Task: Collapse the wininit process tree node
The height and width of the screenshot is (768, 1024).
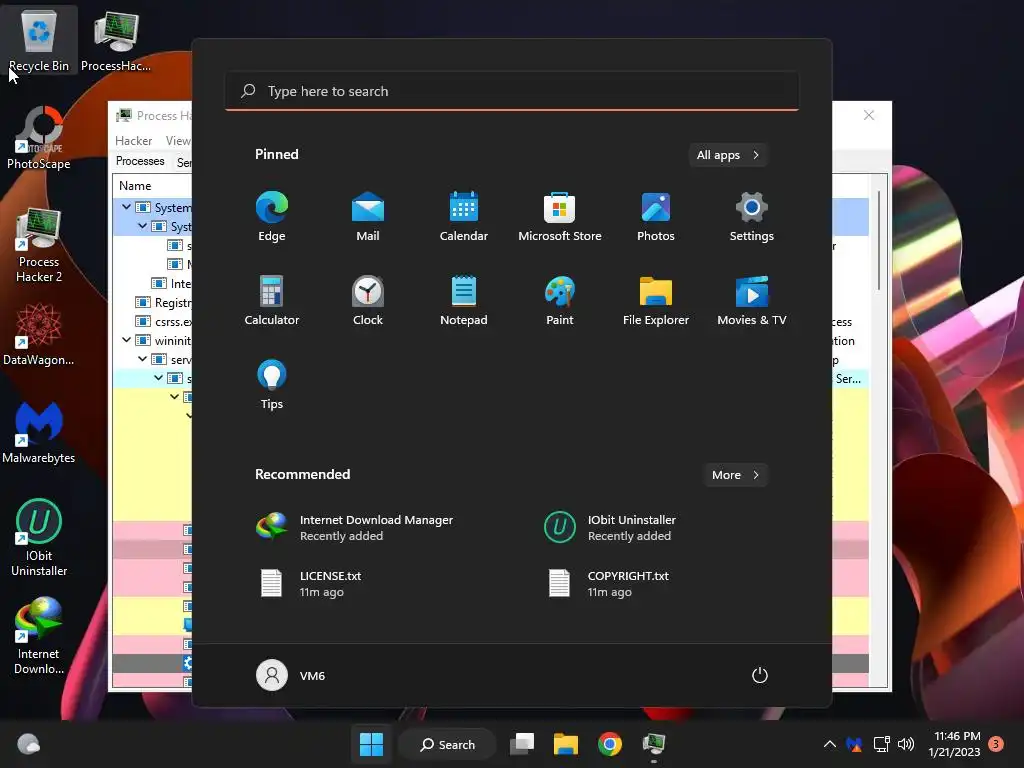Action: click(x=126, y=340)
